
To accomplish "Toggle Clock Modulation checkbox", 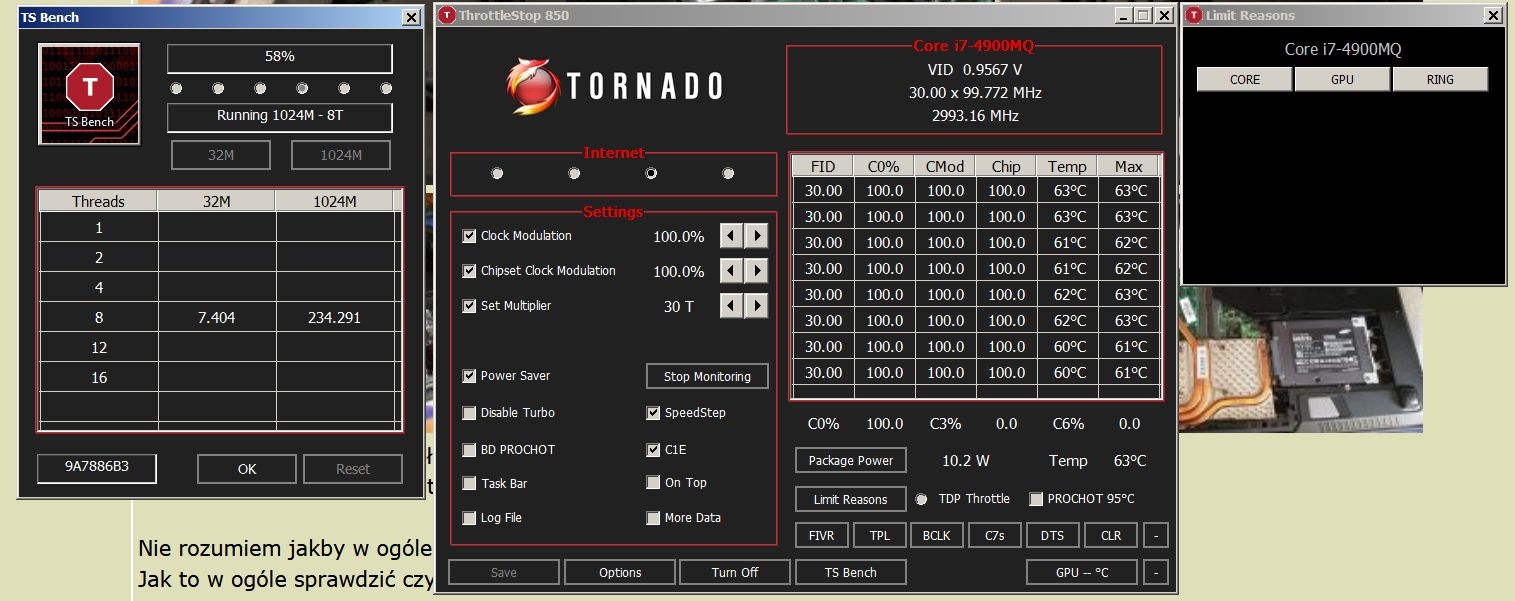I will coord(469,236).
